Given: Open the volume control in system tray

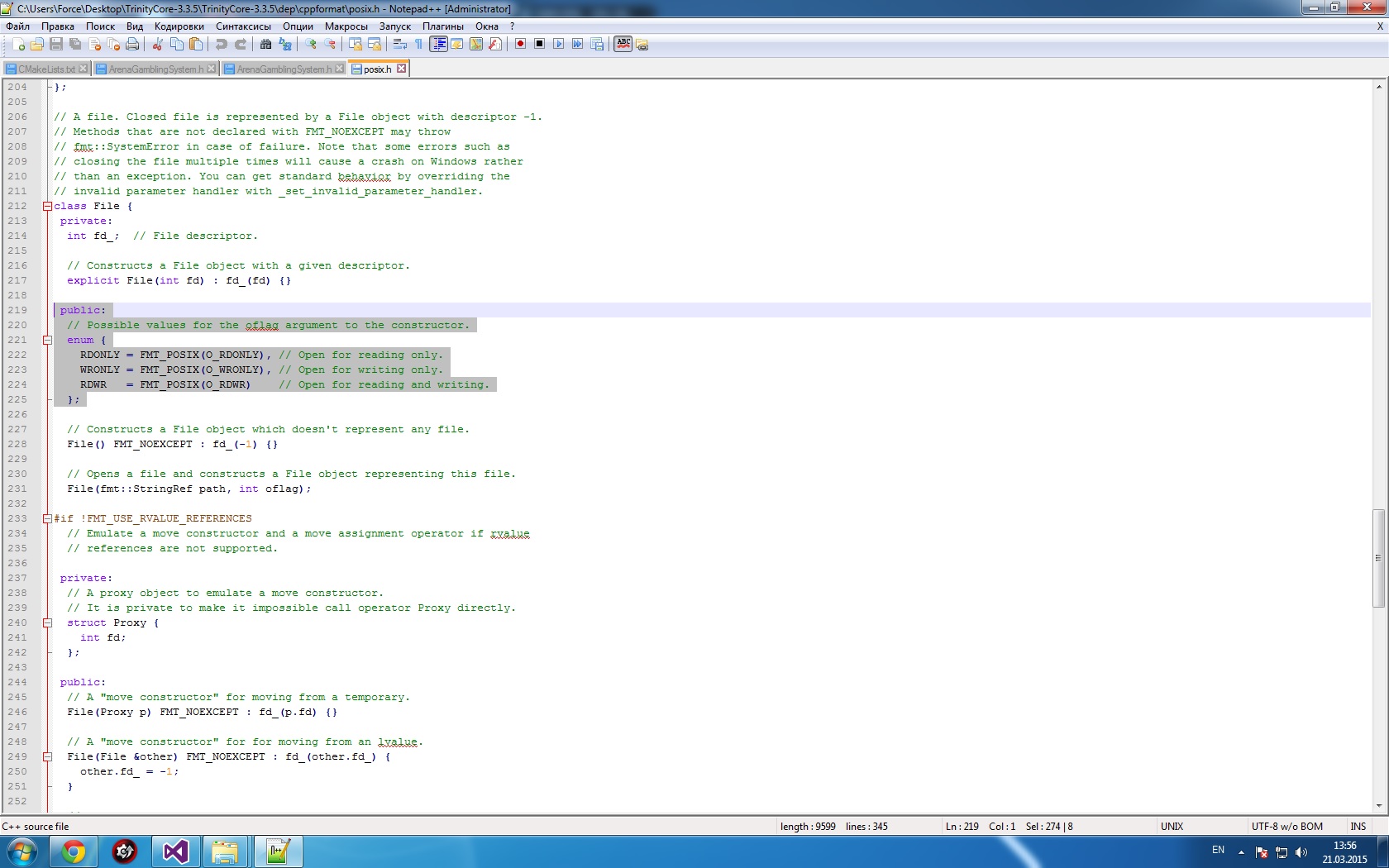Looking at the screenshot, I should tap(1301, 852).
